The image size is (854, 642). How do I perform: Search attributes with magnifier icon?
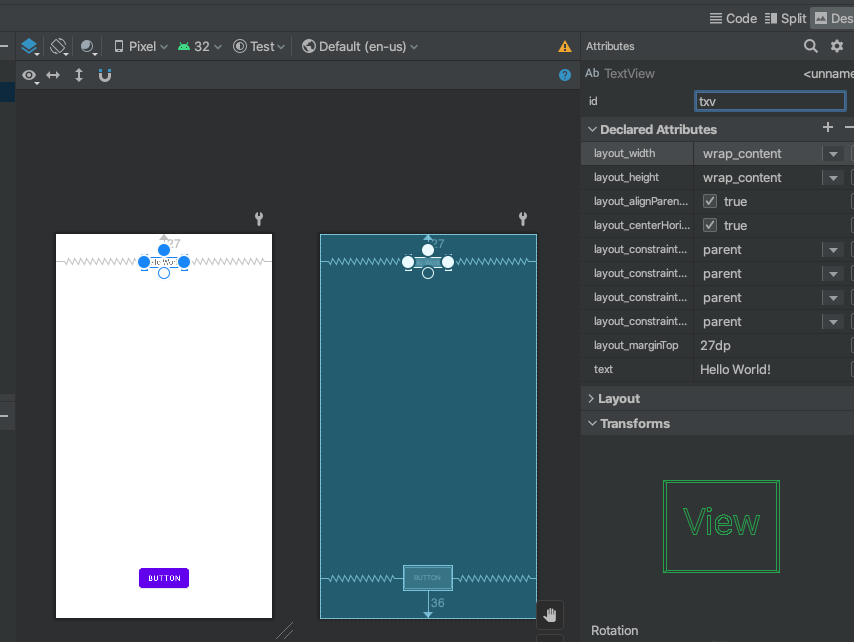(x=811, y=46)
